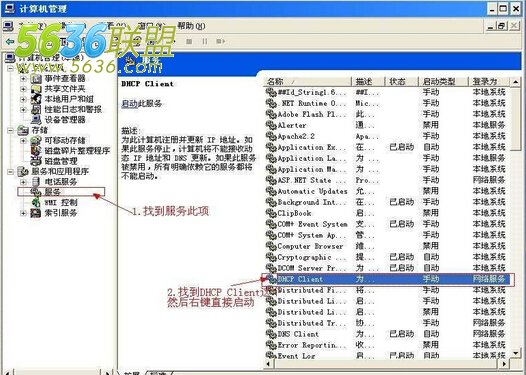Sort services by 启动类型 column
This screenshot has height=375, width=526.
point(443,82)
